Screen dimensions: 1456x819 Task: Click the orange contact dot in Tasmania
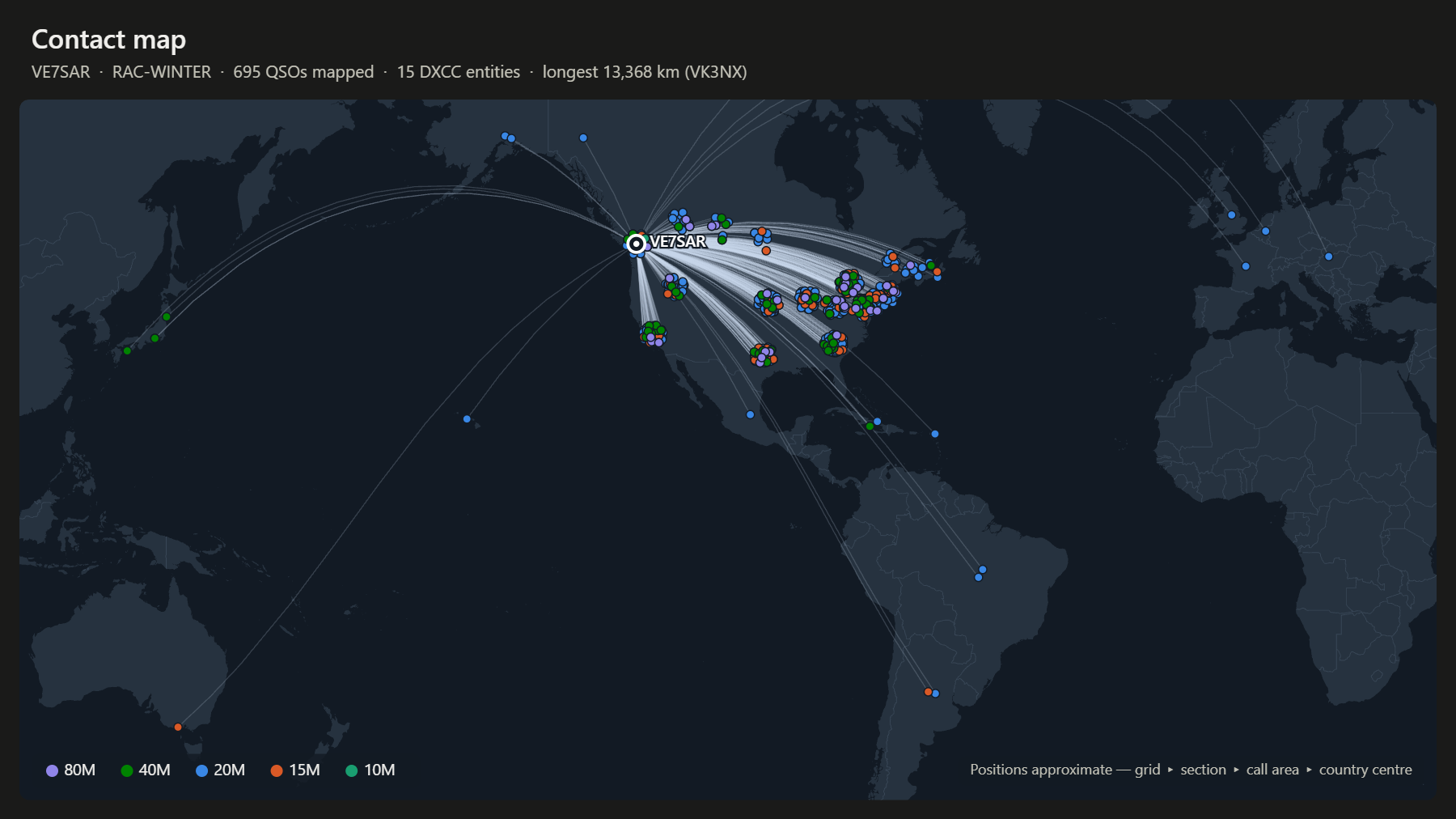tap(178, 728)
